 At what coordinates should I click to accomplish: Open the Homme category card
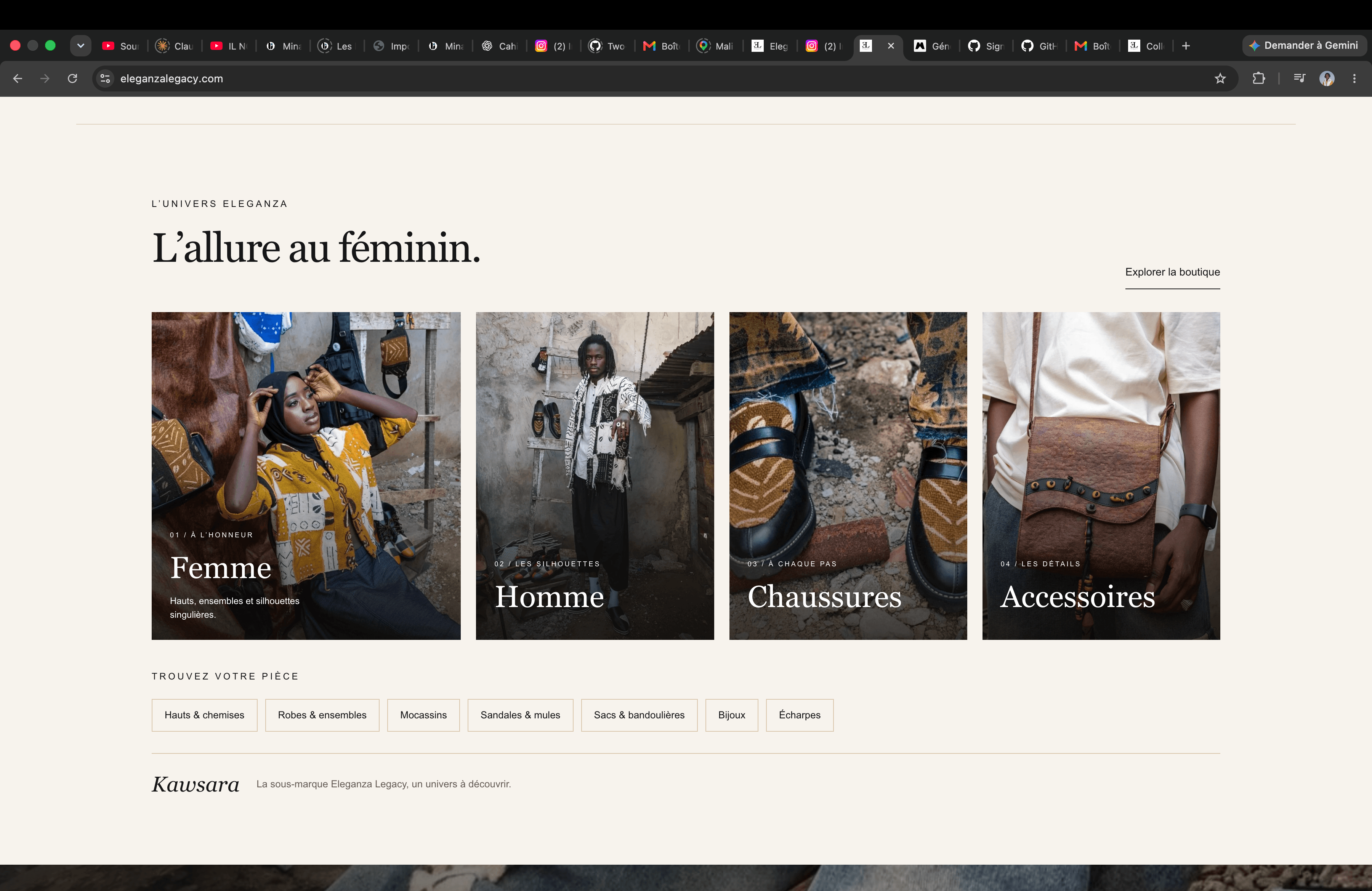click(x=595, y=476)
